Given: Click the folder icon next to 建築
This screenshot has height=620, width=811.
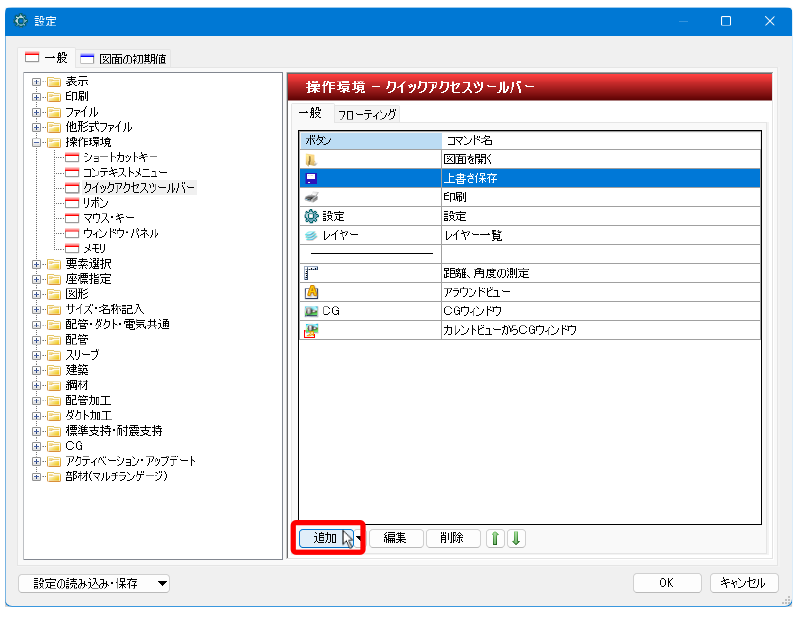Looking at the screenshot, I should click(54, 370).
